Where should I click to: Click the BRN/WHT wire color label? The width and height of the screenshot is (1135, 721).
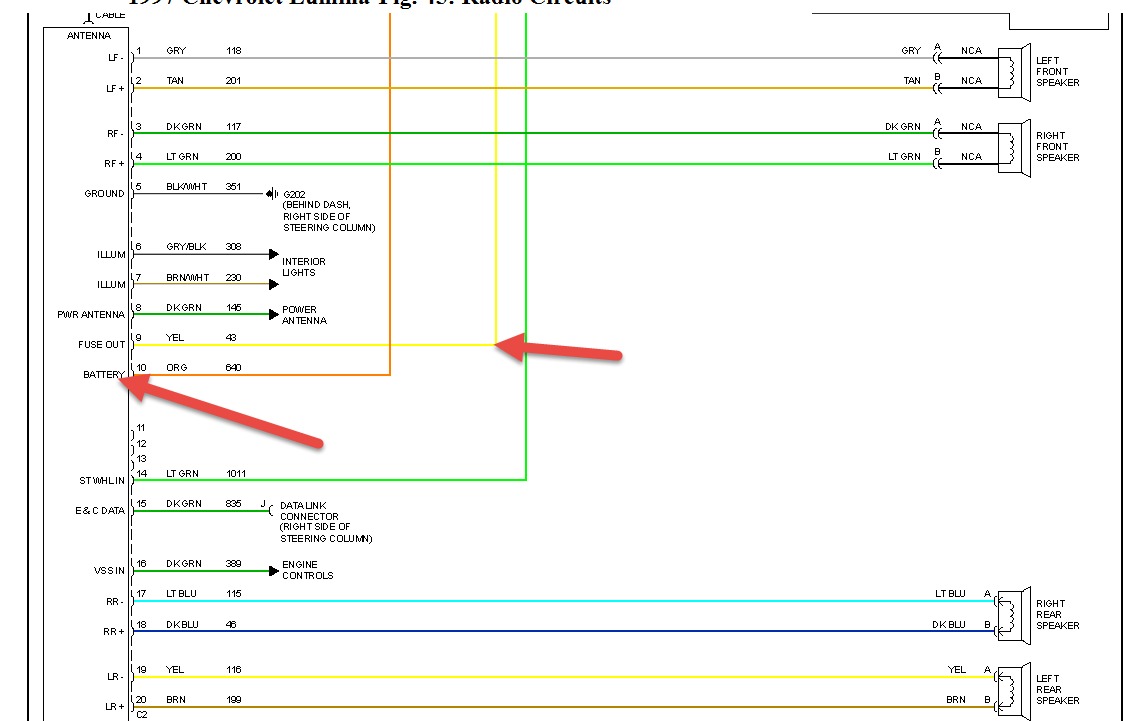(x=187, y=277)
